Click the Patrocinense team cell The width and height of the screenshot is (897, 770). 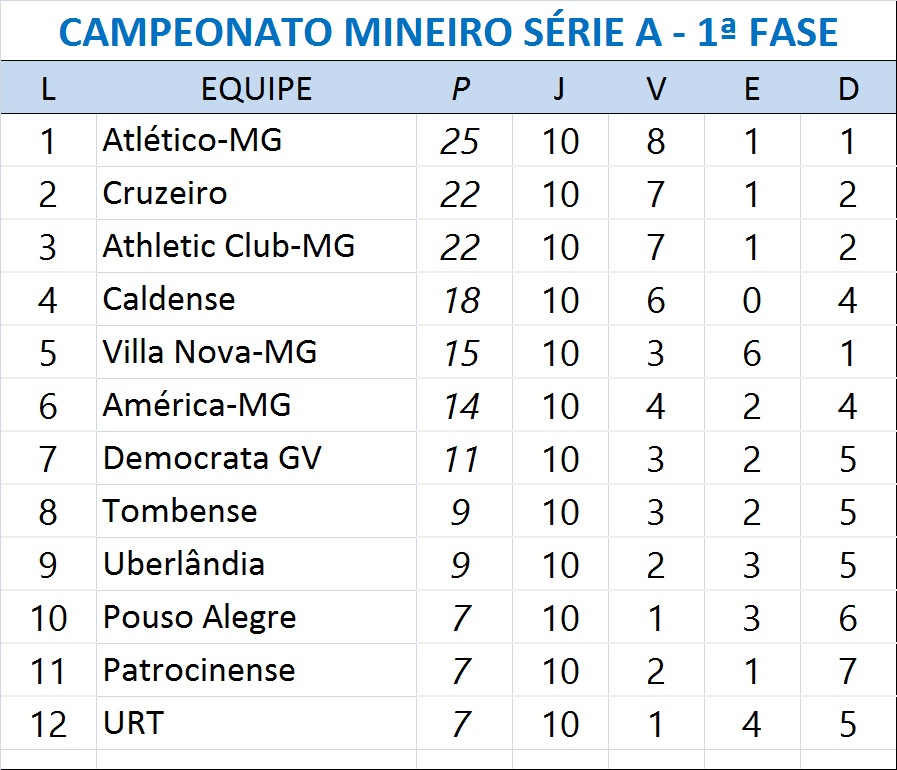[199, 670]
